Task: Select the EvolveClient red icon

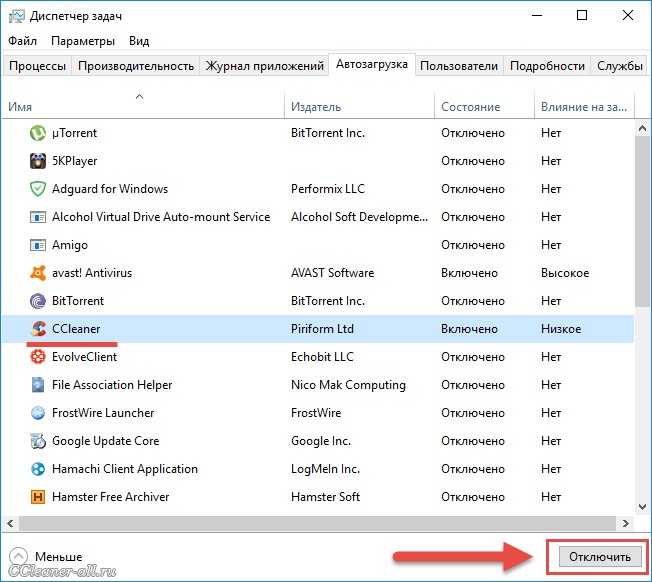Action: click(x=38, y=357)
